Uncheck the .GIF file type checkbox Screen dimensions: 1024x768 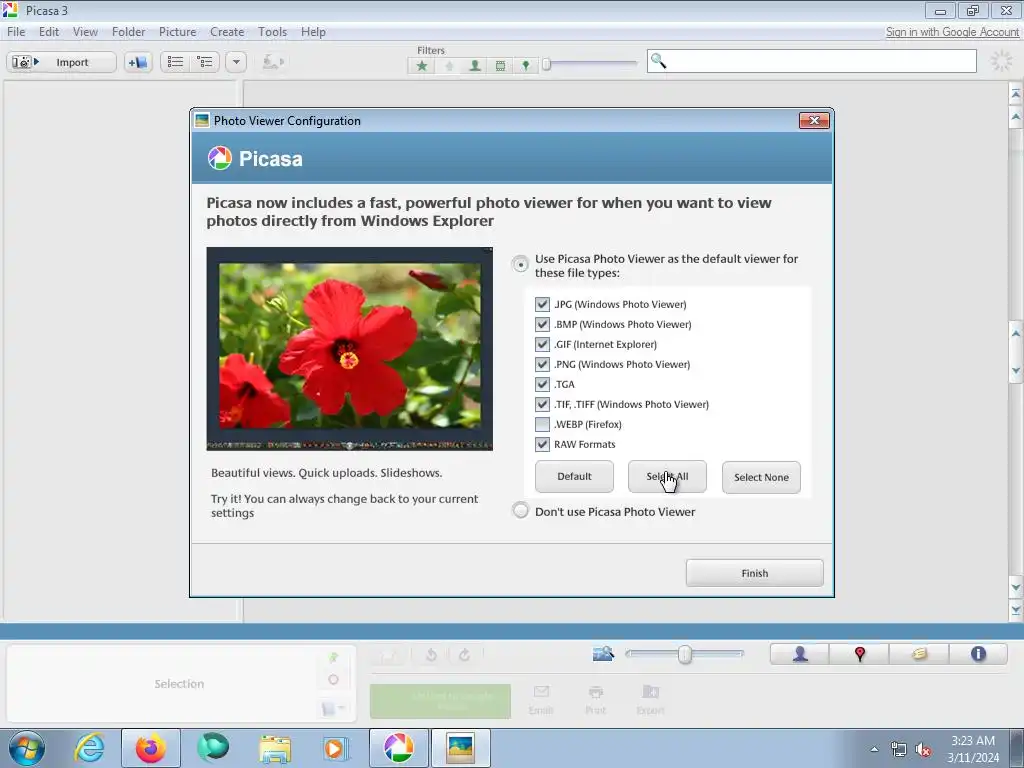[542, 344]
